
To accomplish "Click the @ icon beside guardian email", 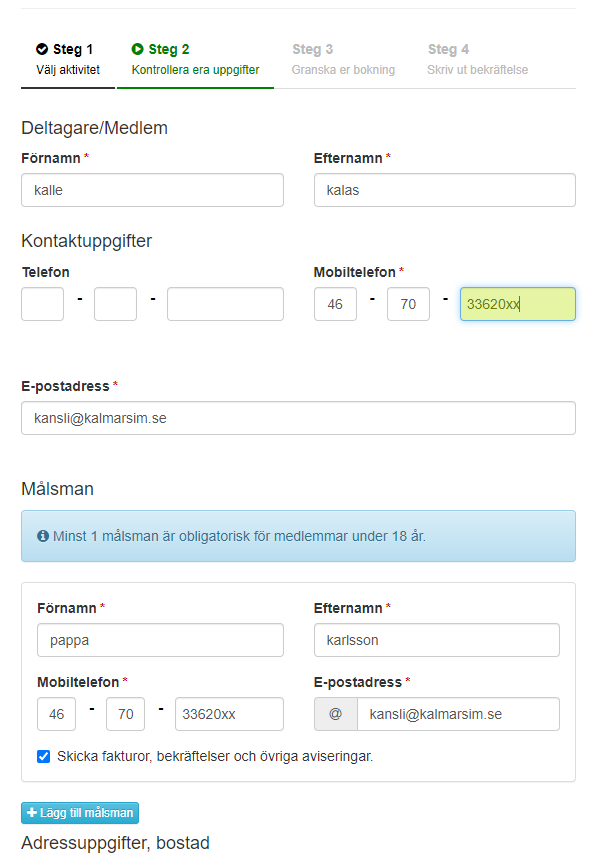I will click(336, 714).
